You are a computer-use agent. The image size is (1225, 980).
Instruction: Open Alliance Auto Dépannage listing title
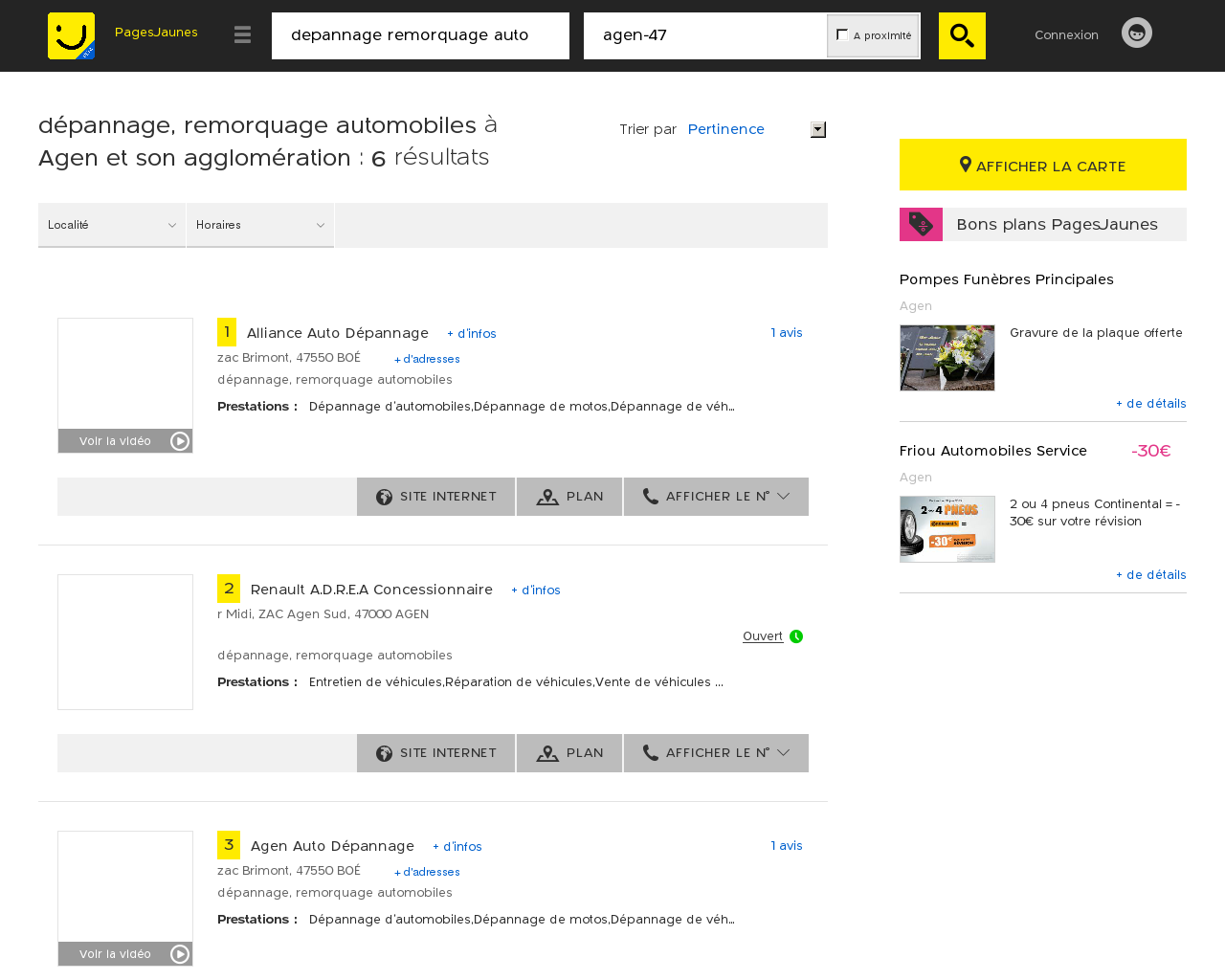[x=338, y=333]
